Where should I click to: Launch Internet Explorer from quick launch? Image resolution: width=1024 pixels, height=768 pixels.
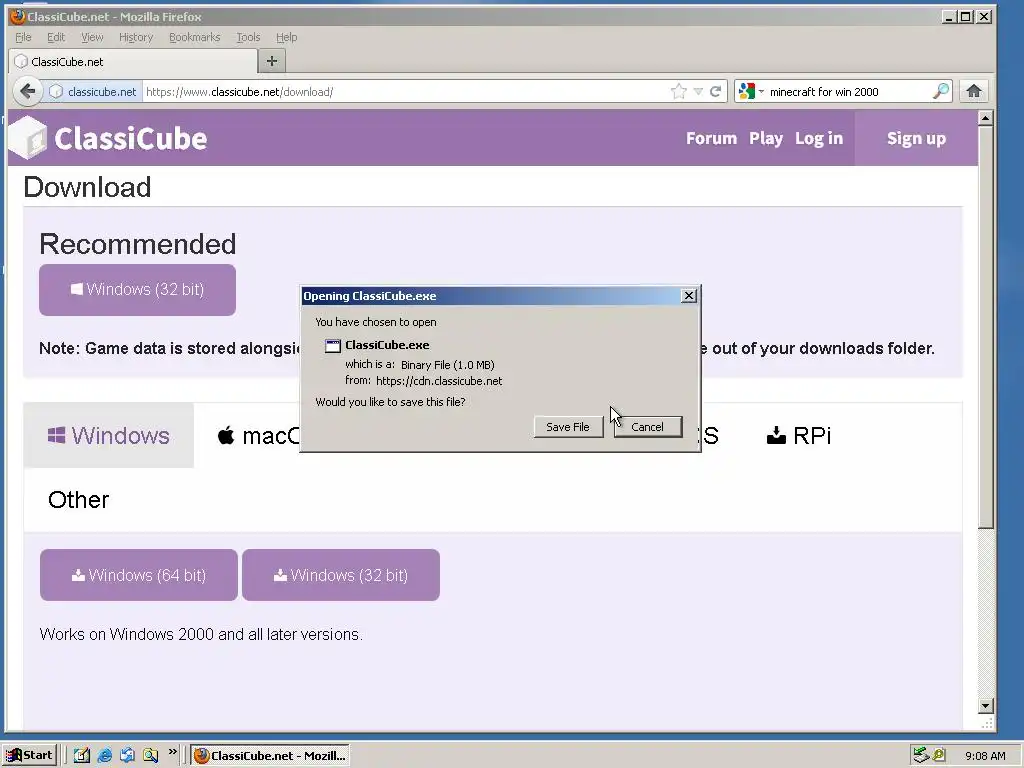(104, 756)
